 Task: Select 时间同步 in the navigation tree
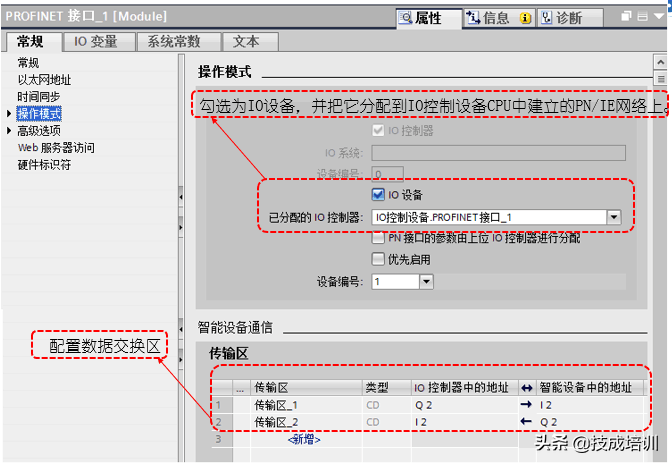coord(39,97)
